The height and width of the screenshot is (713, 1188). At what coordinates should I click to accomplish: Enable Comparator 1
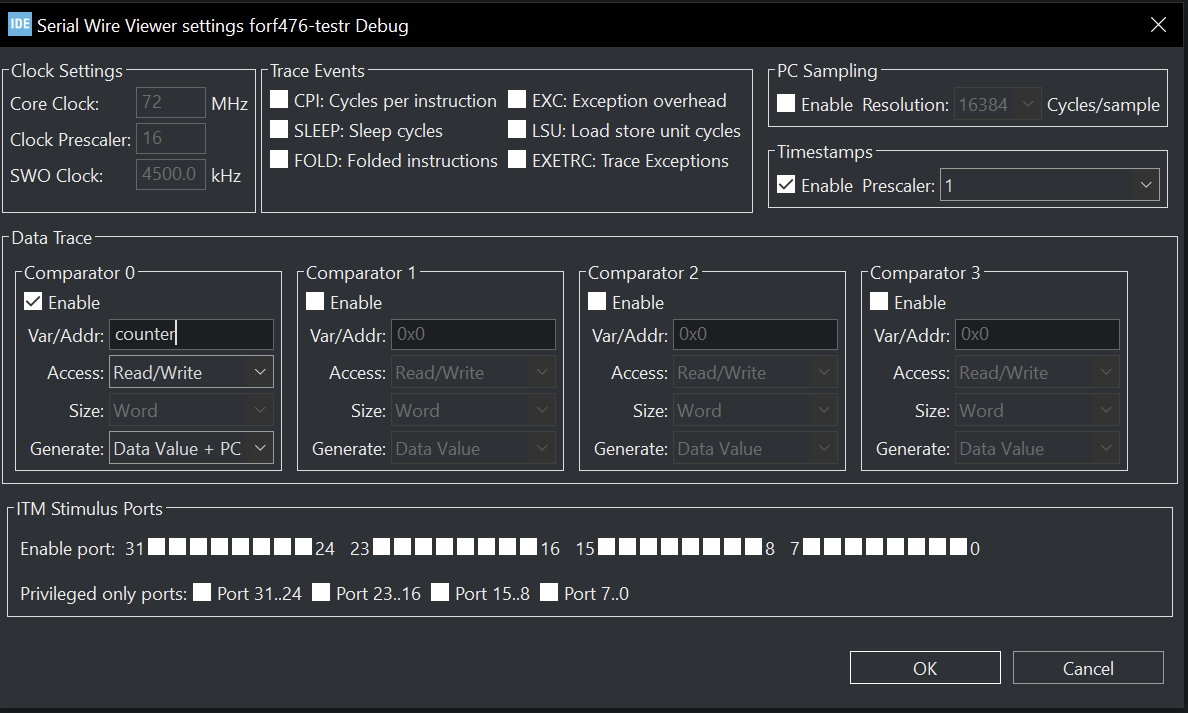tap(315, 302)
